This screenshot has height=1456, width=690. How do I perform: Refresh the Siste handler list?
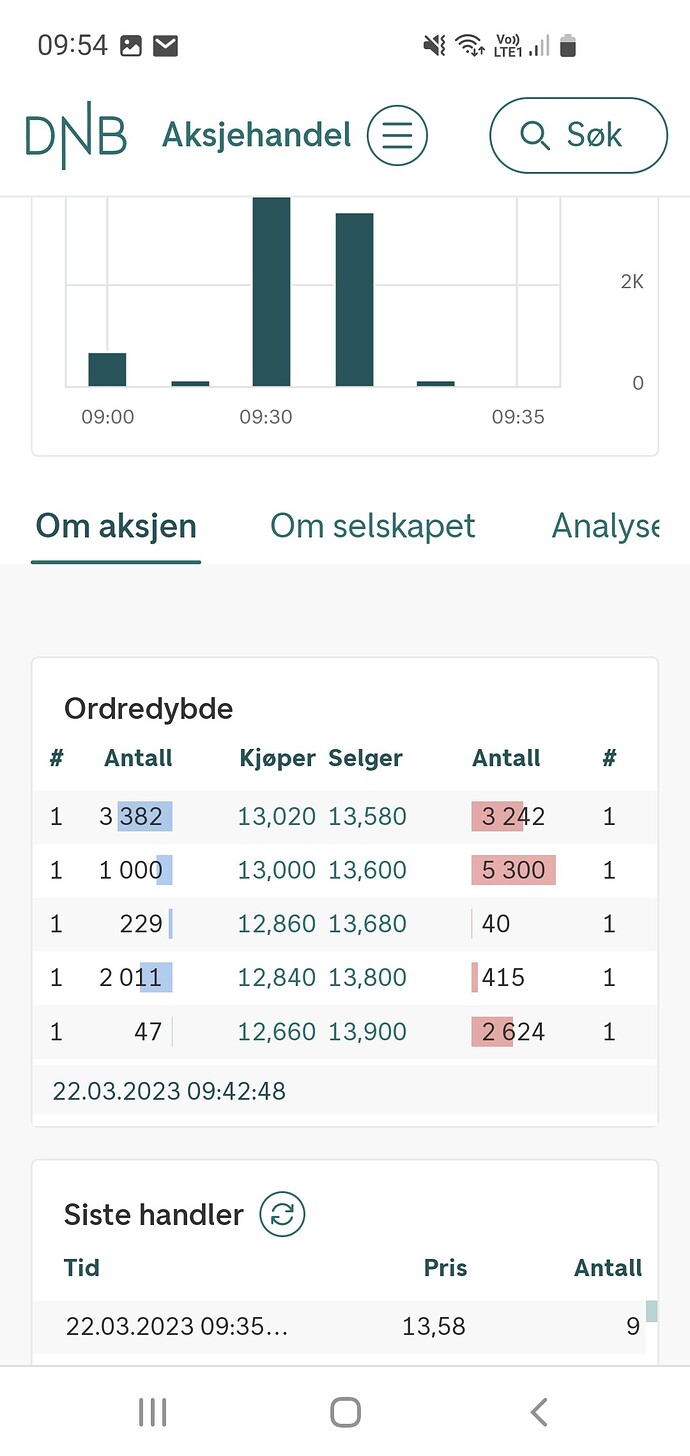282,1214
